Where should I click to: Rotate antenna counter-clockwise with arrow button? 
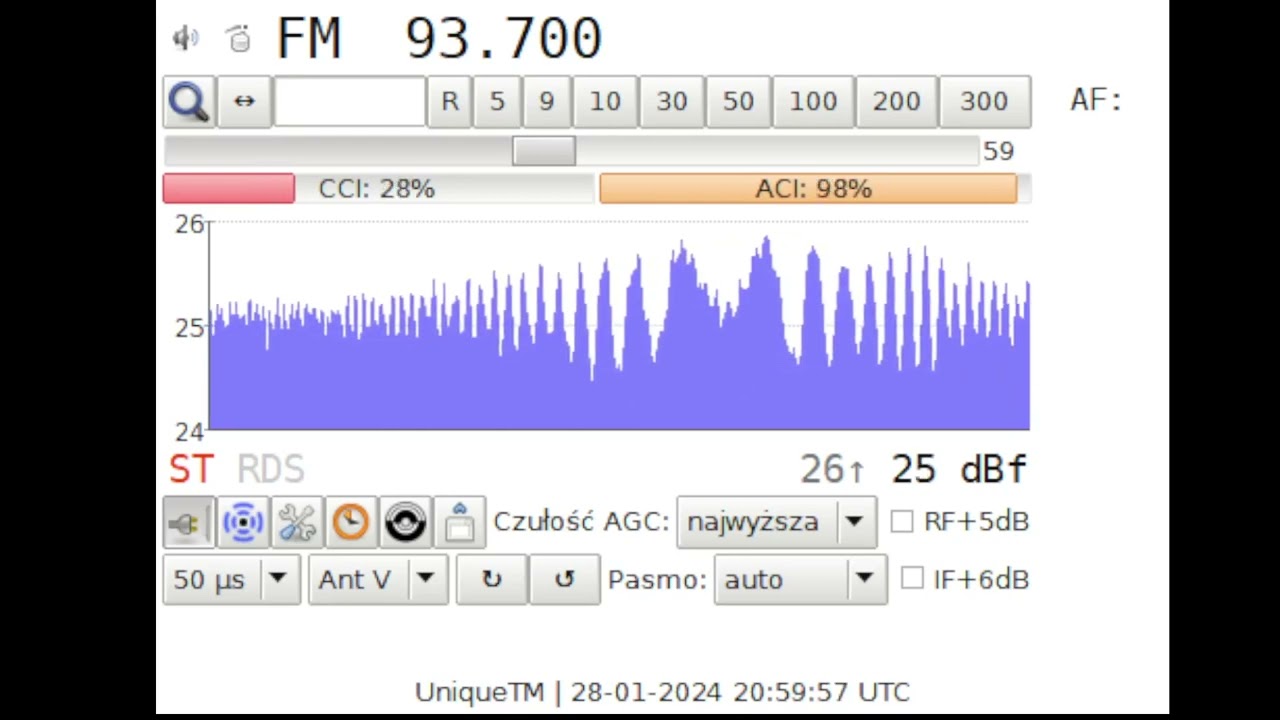pyautogui.click(x=564, y=579)
